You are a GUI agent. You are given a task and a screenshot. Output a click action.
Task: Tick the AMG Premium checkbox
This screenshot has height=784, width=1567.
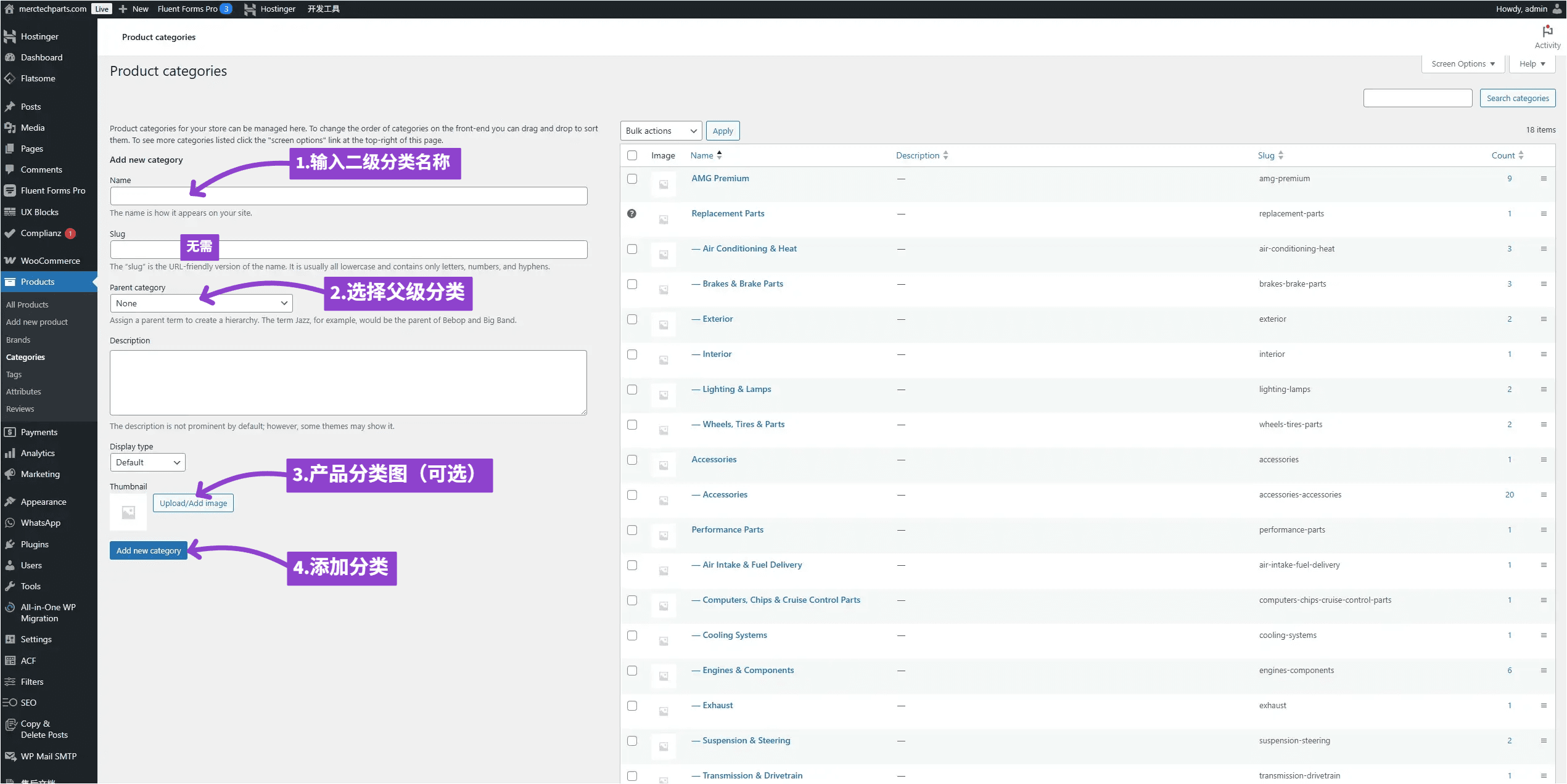pyautogui.click(x=631, y=179)
